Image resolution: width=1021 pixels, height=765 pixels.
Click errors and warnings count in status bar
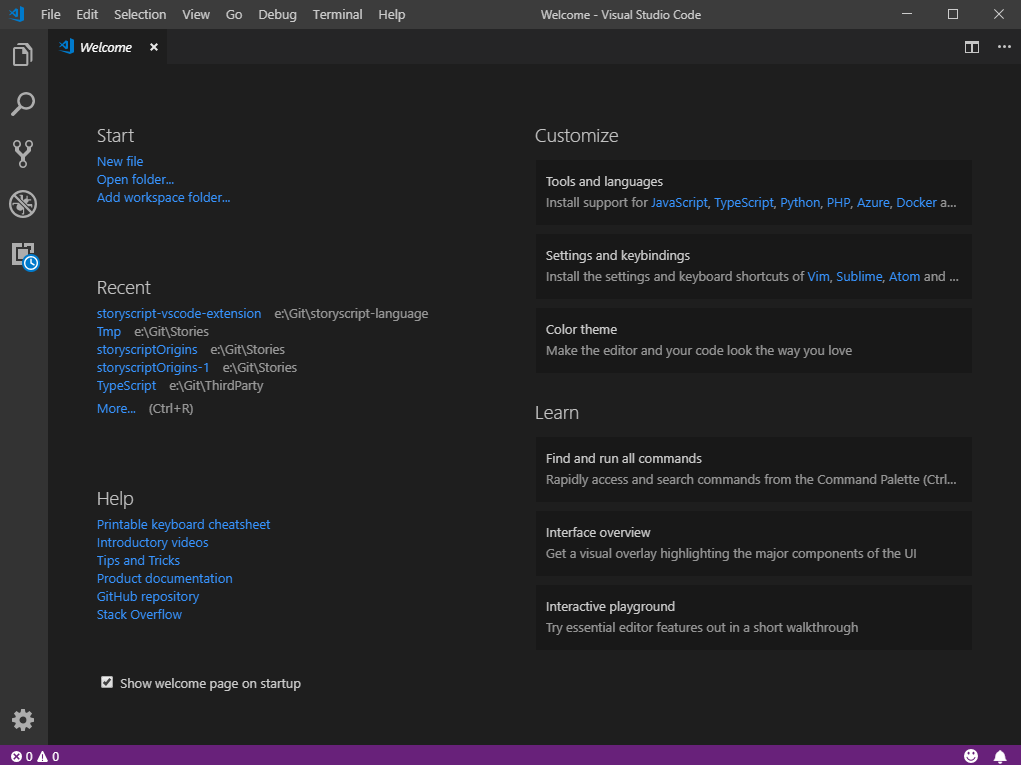coord(35,756)
